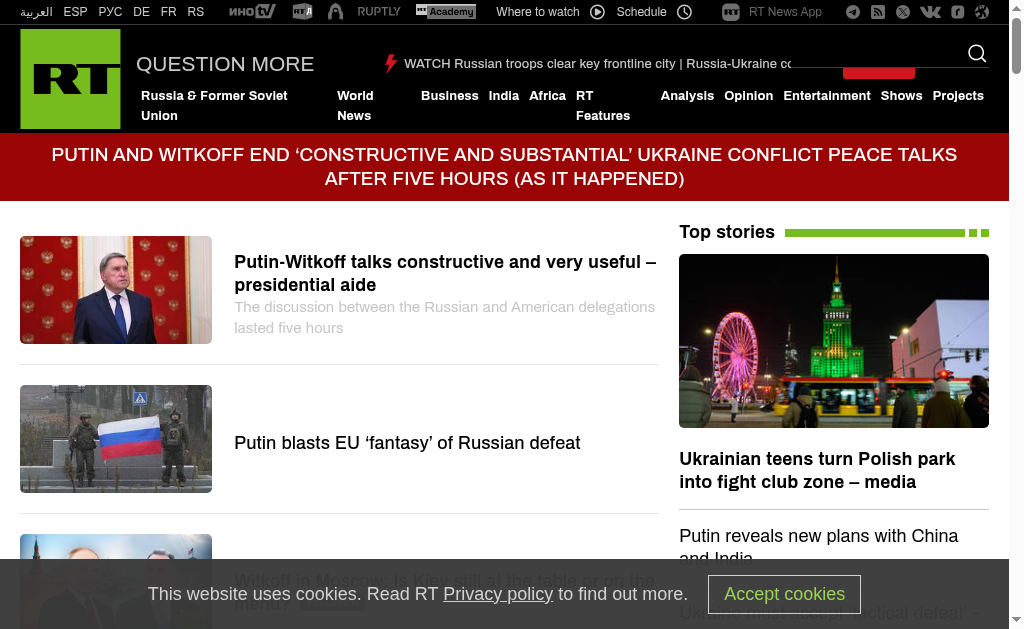Click the RT Academy logo
The width and height of the screenshot is (1024, 629).
click(446, 12)
